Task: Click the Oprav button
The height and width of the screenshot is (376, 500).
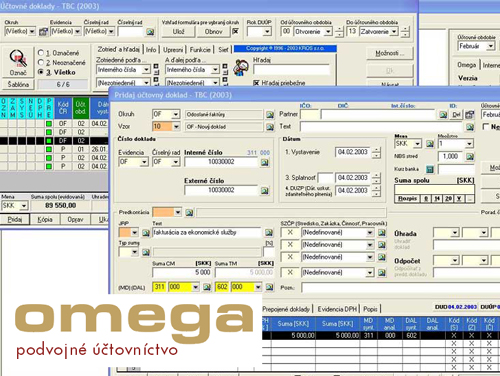Action: coord(75,219)
